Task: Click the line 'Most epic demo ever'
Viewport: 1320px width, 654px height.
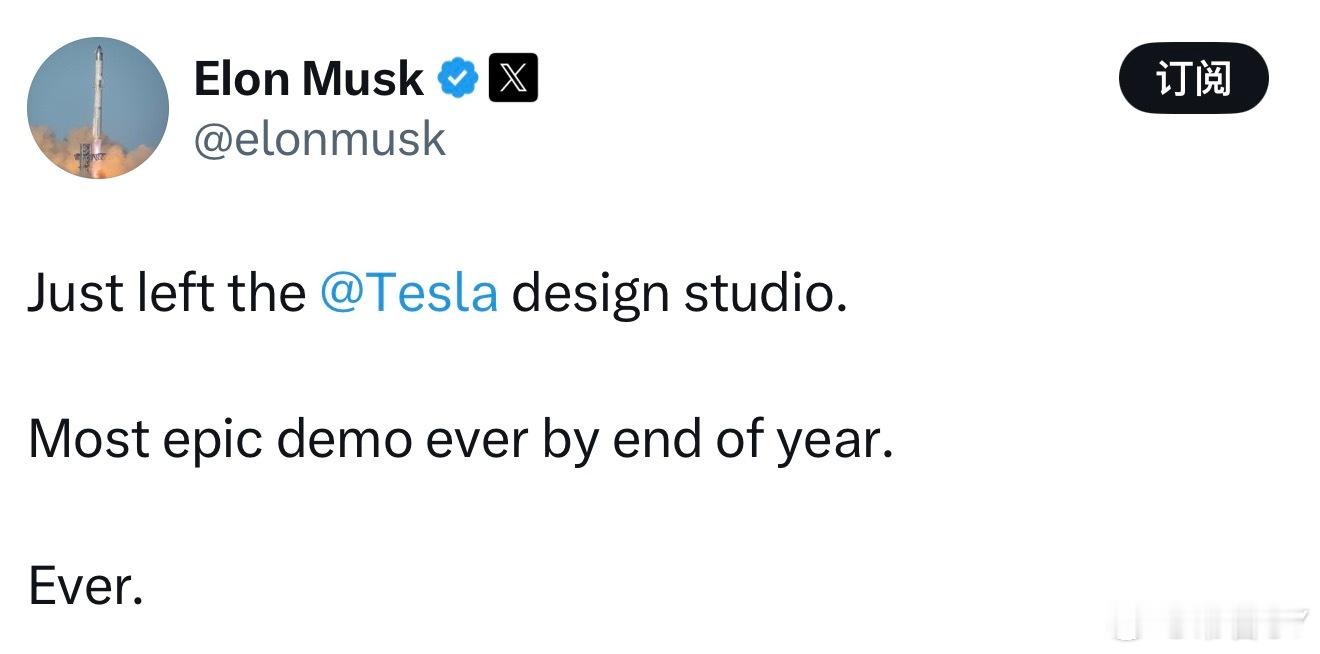Action: click(x=280, y=440)
